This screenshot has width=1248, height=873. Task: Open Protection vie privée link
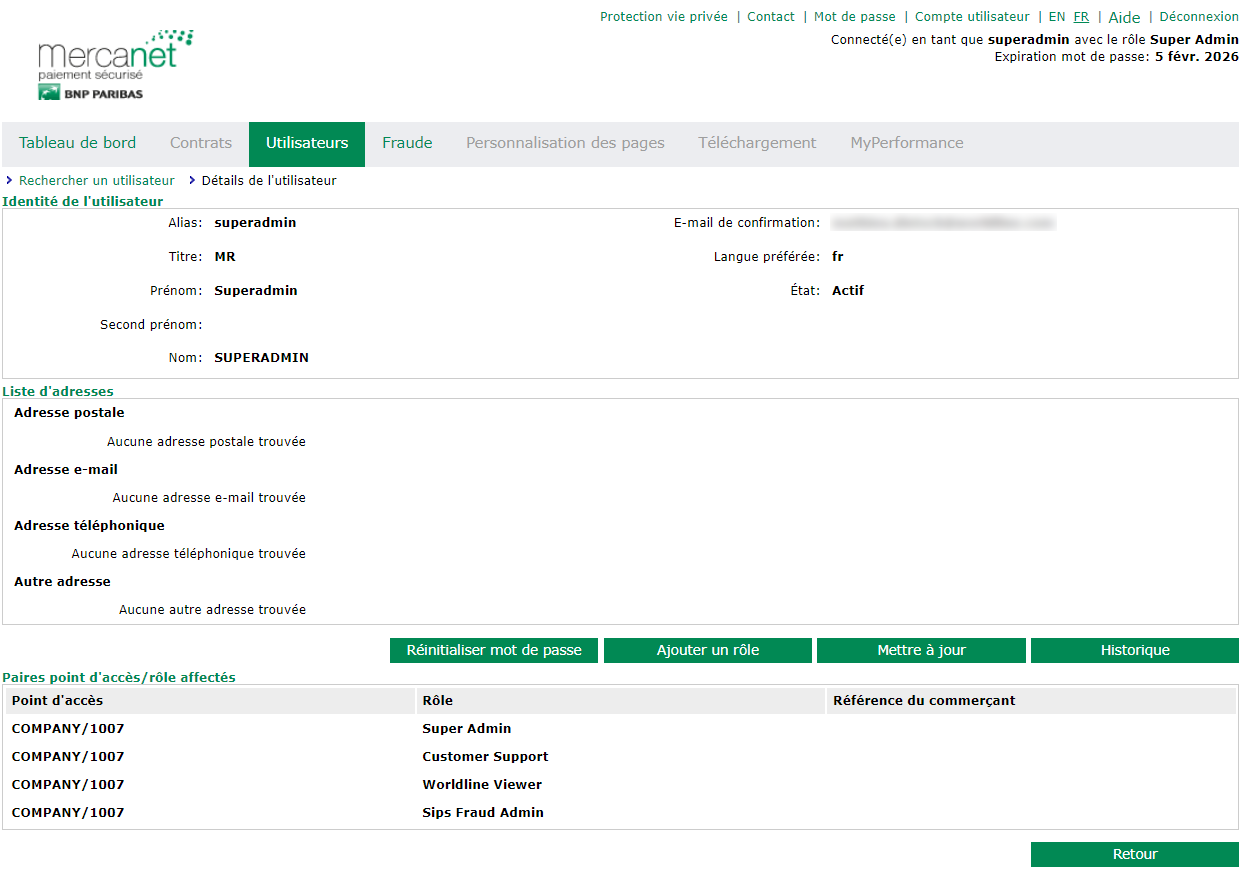click(x=664, y=17)
